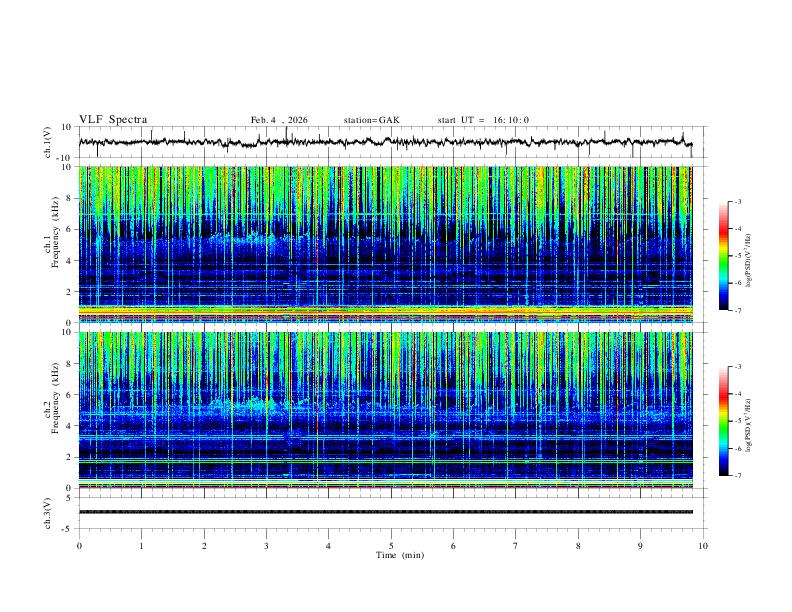Click the "8" tick on ch.1 frequency axis

coord(69,198)
